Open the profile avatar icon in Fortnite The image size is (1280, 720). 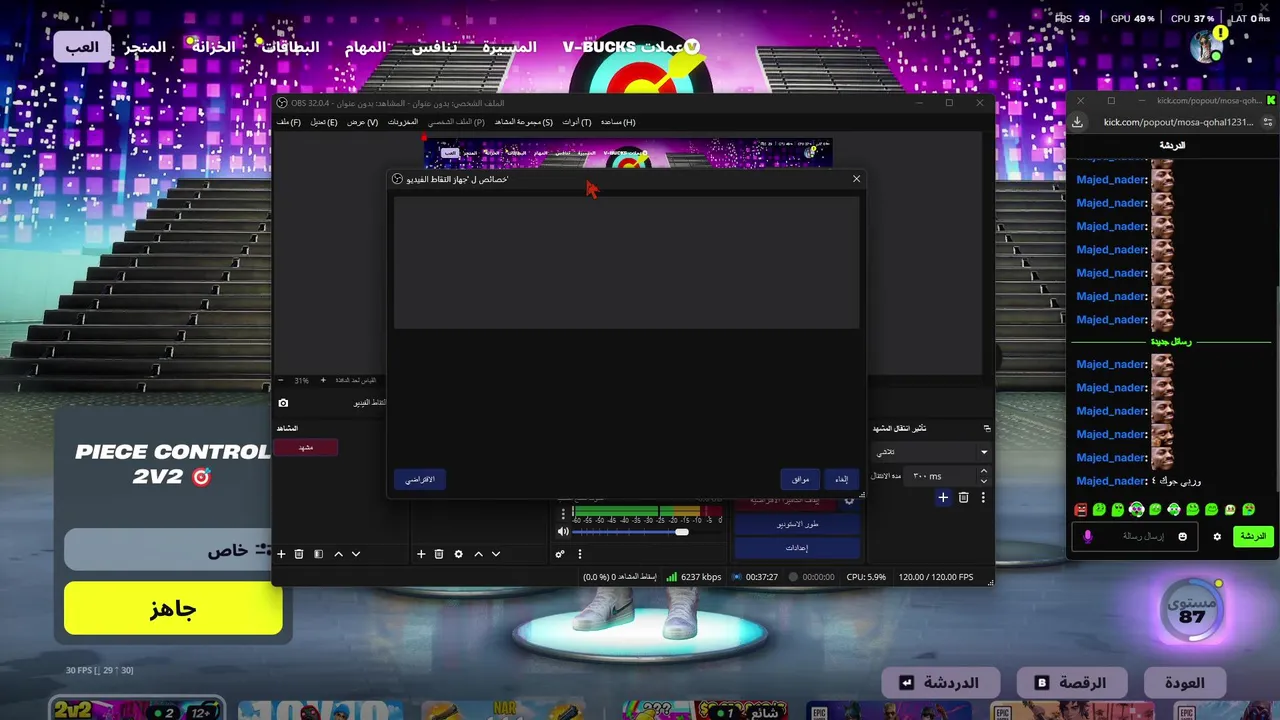[1208, 46]
